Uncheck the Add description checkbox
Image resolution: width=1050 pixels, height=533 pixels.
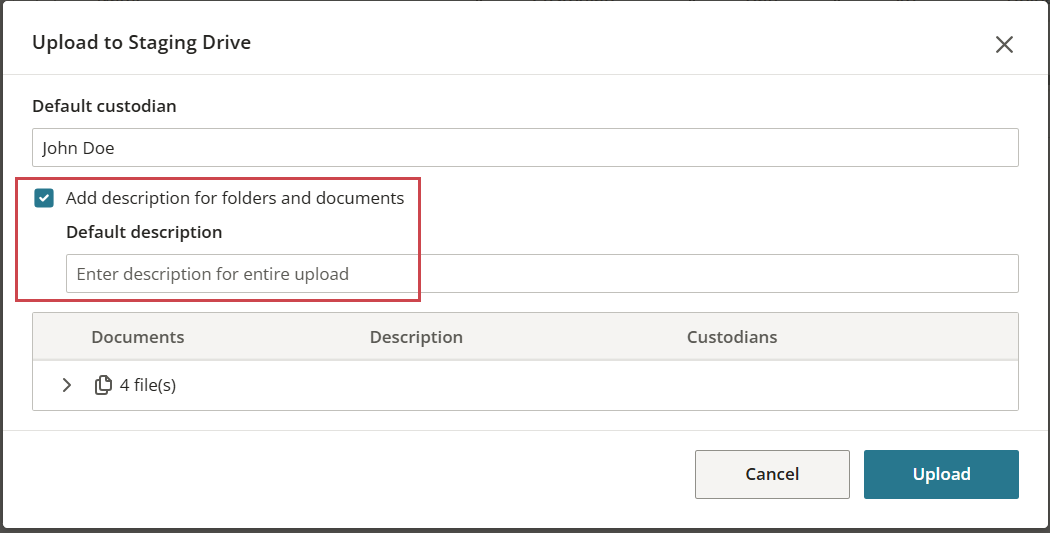44,198
